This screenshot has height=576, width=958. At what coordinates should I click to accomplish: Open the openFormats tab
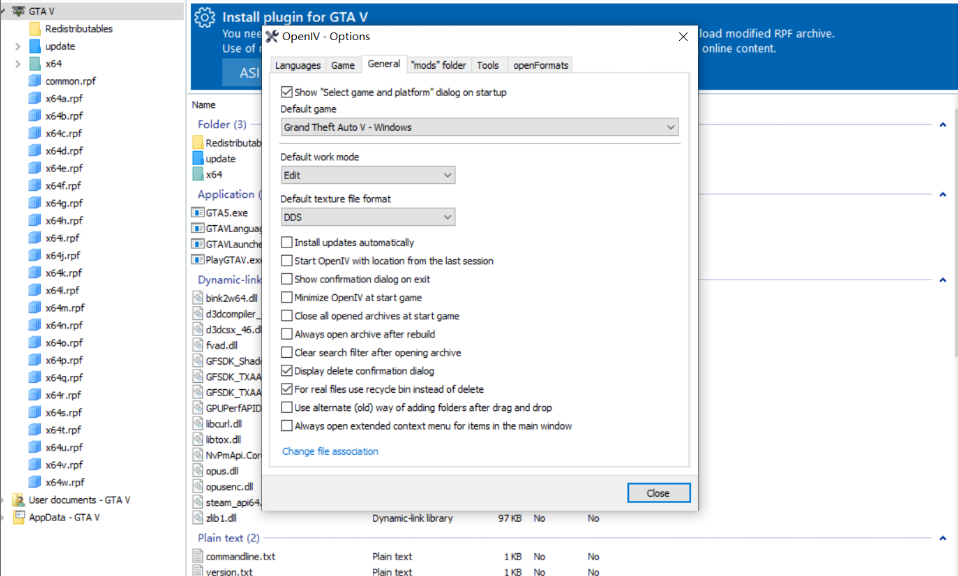pyautogui.click(x=541, y=65)
